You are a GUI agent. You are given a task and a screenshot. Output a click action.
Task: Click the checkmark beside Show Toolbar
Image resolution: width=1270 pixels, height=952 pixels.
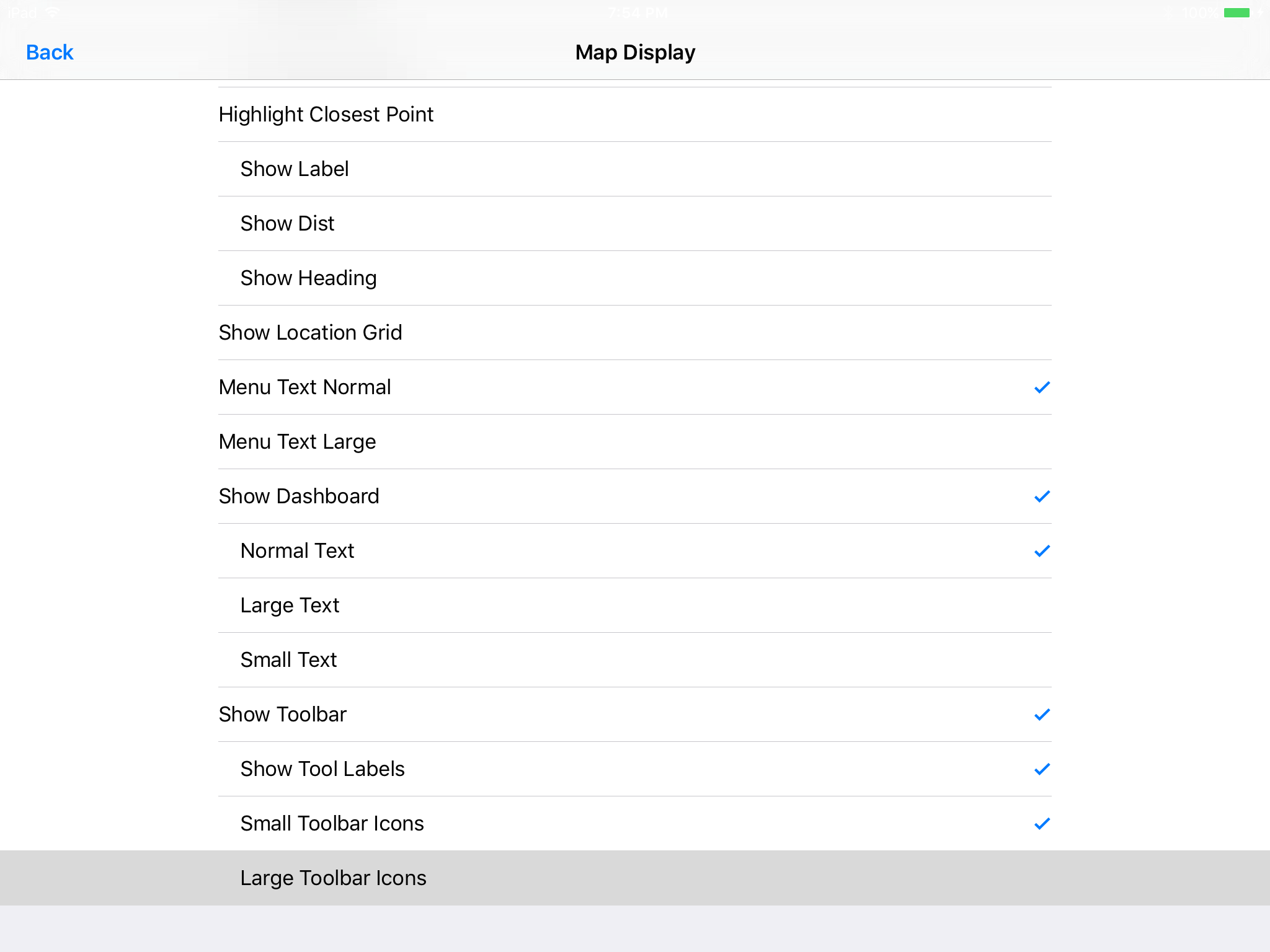coord(1042,715)
